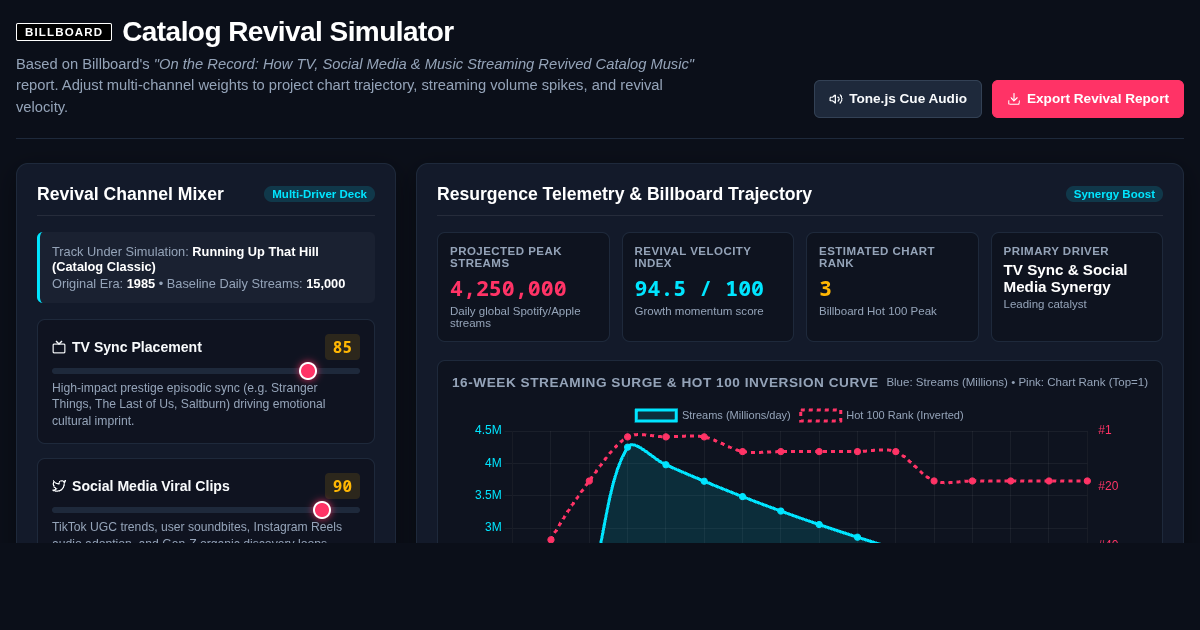Adjust the Social Media Viral Clips slider handle
This screenshot has height=630, width=1200.
[x=322, y=510]
